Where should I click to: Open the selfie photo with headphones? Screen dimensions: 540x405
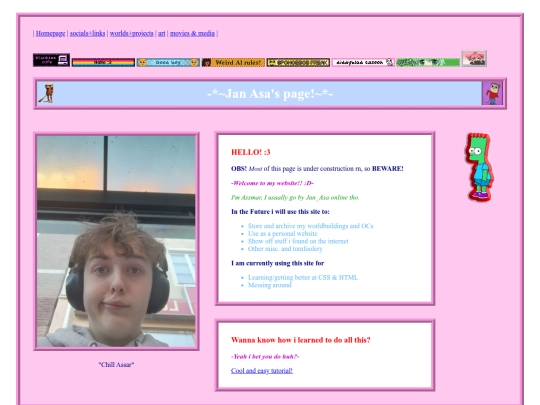(116, 241)
